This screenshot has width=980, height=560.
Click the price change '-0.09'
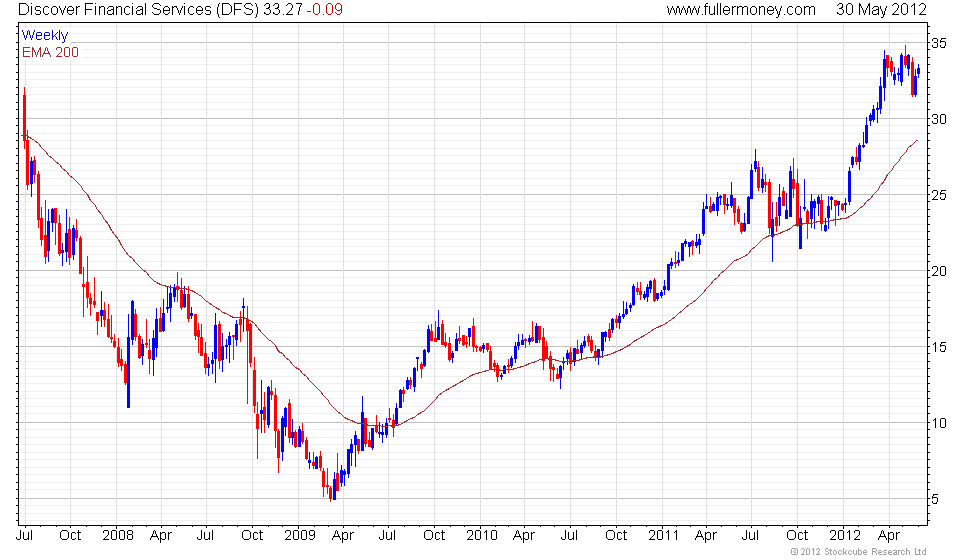324,9
